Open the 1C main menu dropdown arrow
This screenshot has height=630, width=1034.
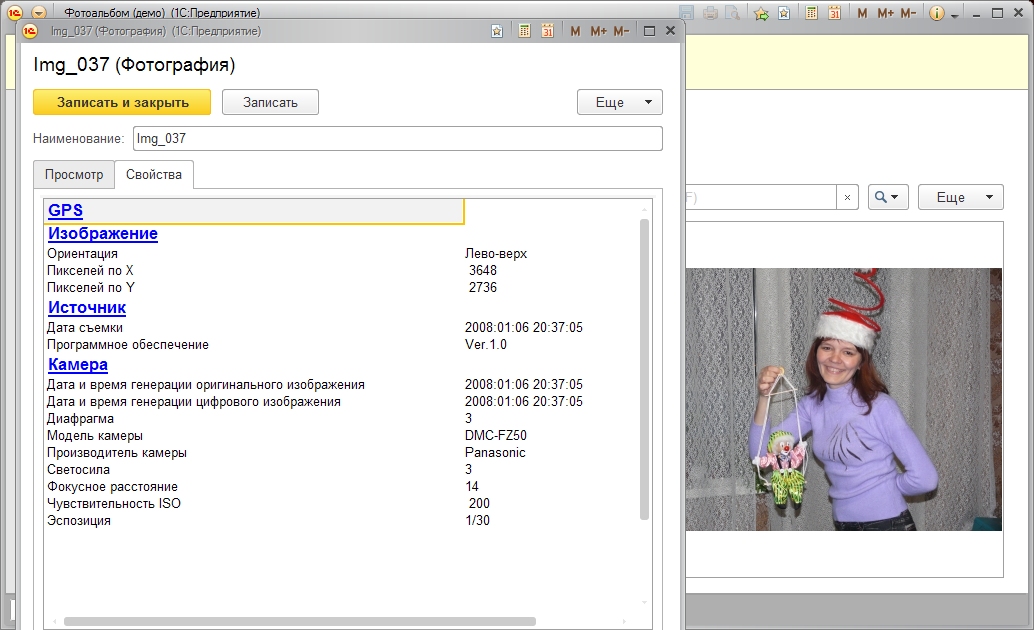click(38, 13)
